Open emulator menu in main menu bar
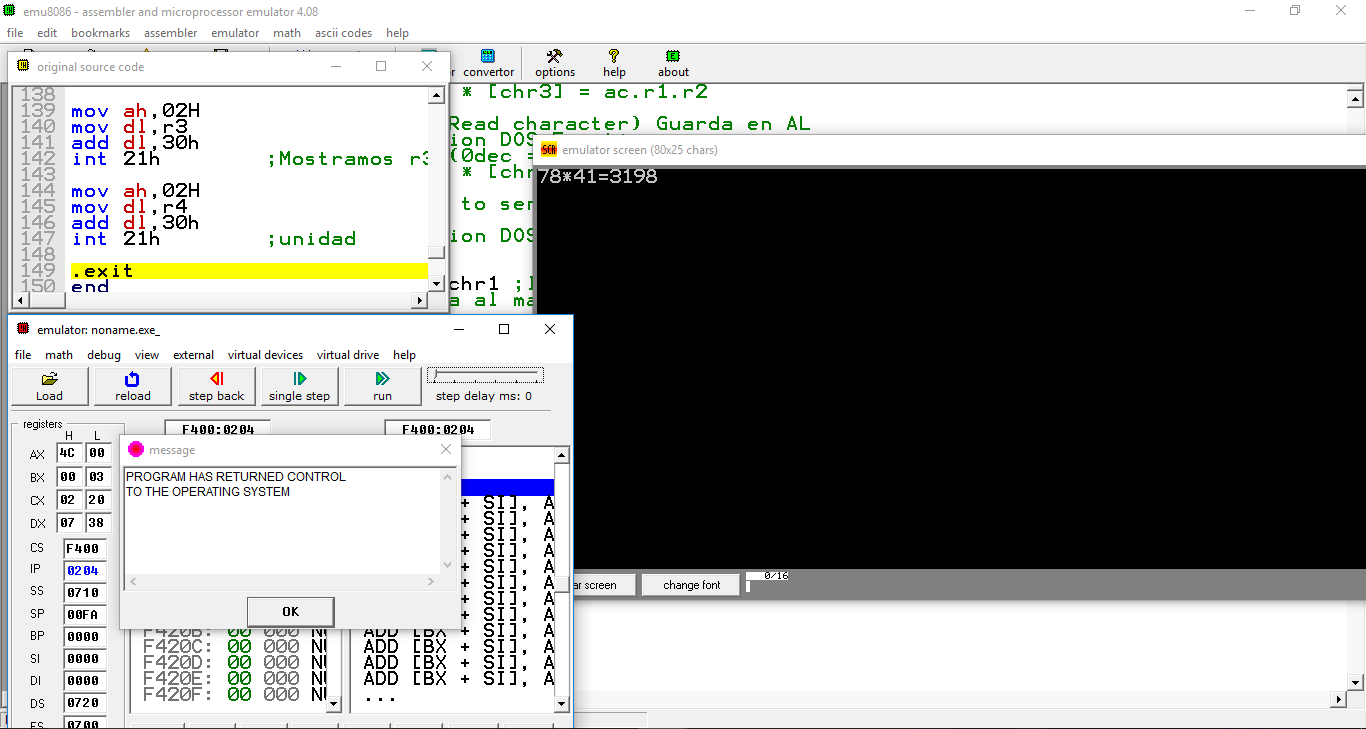 pyautogui.click(x=235, y=33)
